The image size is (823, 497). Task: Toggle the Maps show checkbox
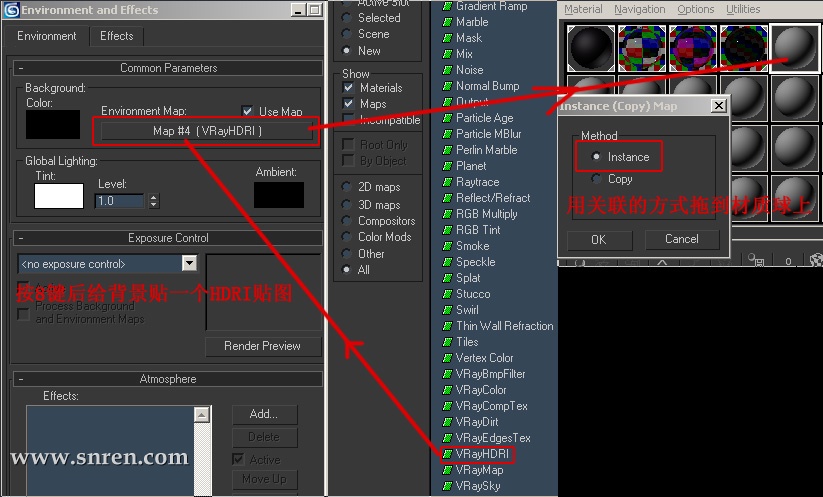[348, 103]
